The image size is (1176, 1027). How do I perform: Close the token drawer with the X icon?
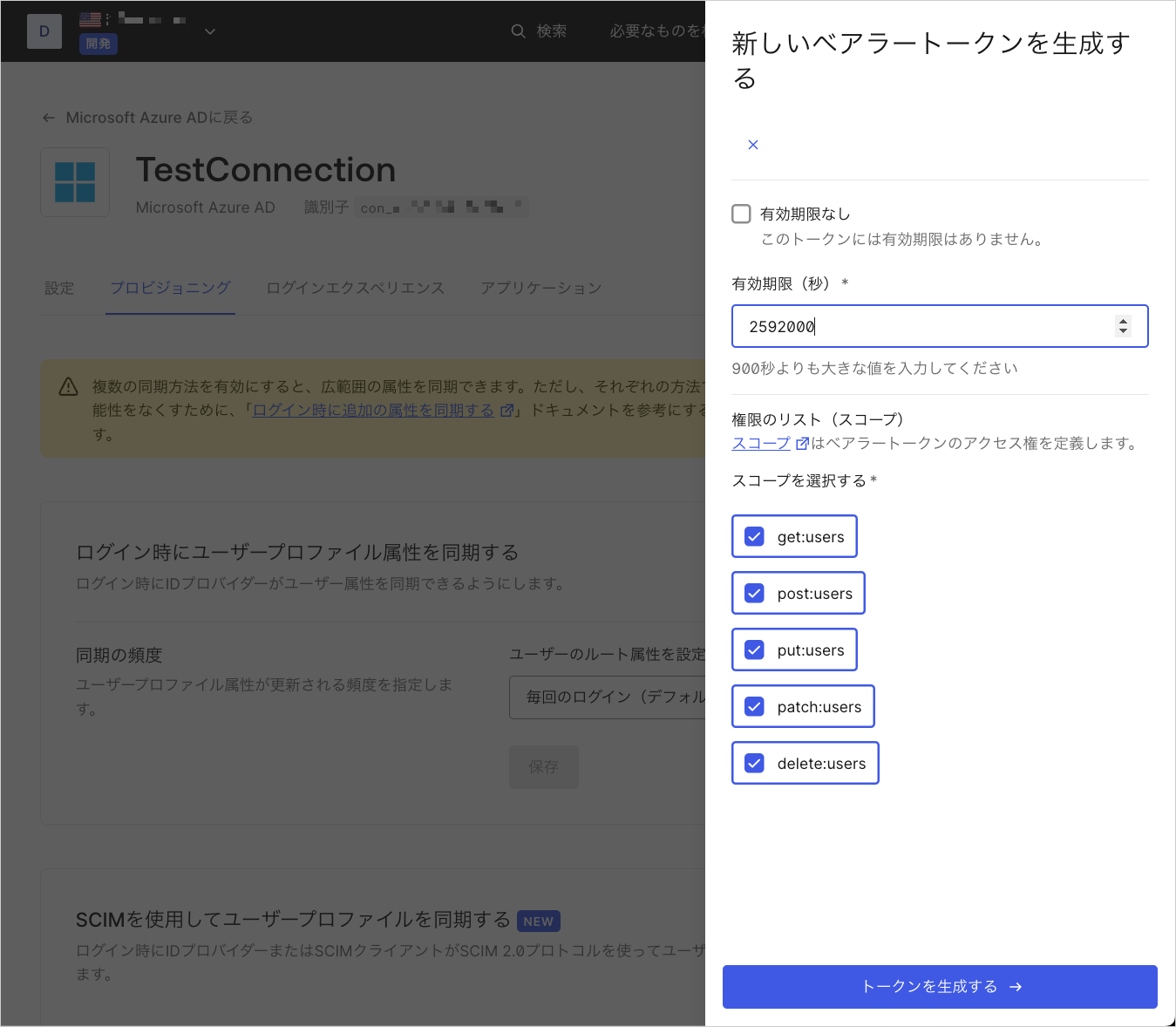(x=752, y=145)
